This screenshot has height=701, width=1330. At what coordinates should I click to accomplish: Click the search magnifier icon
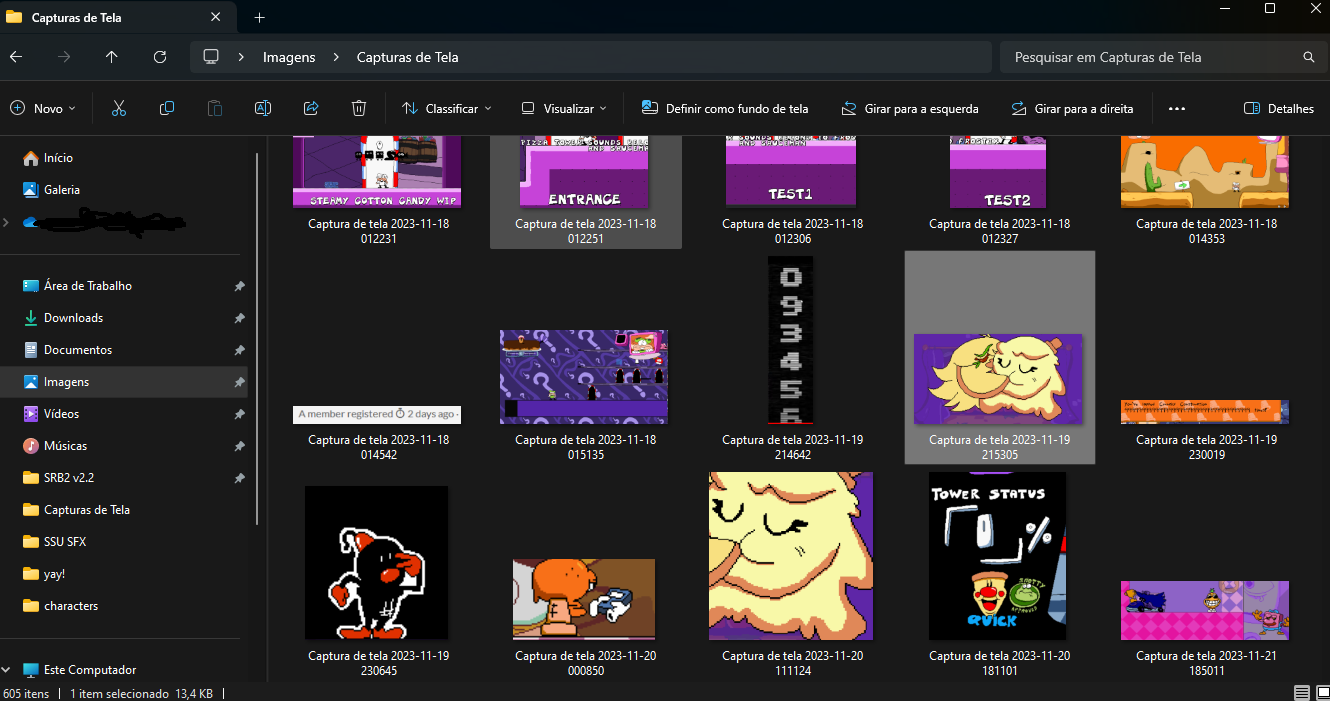click(x=1309, y=57)
